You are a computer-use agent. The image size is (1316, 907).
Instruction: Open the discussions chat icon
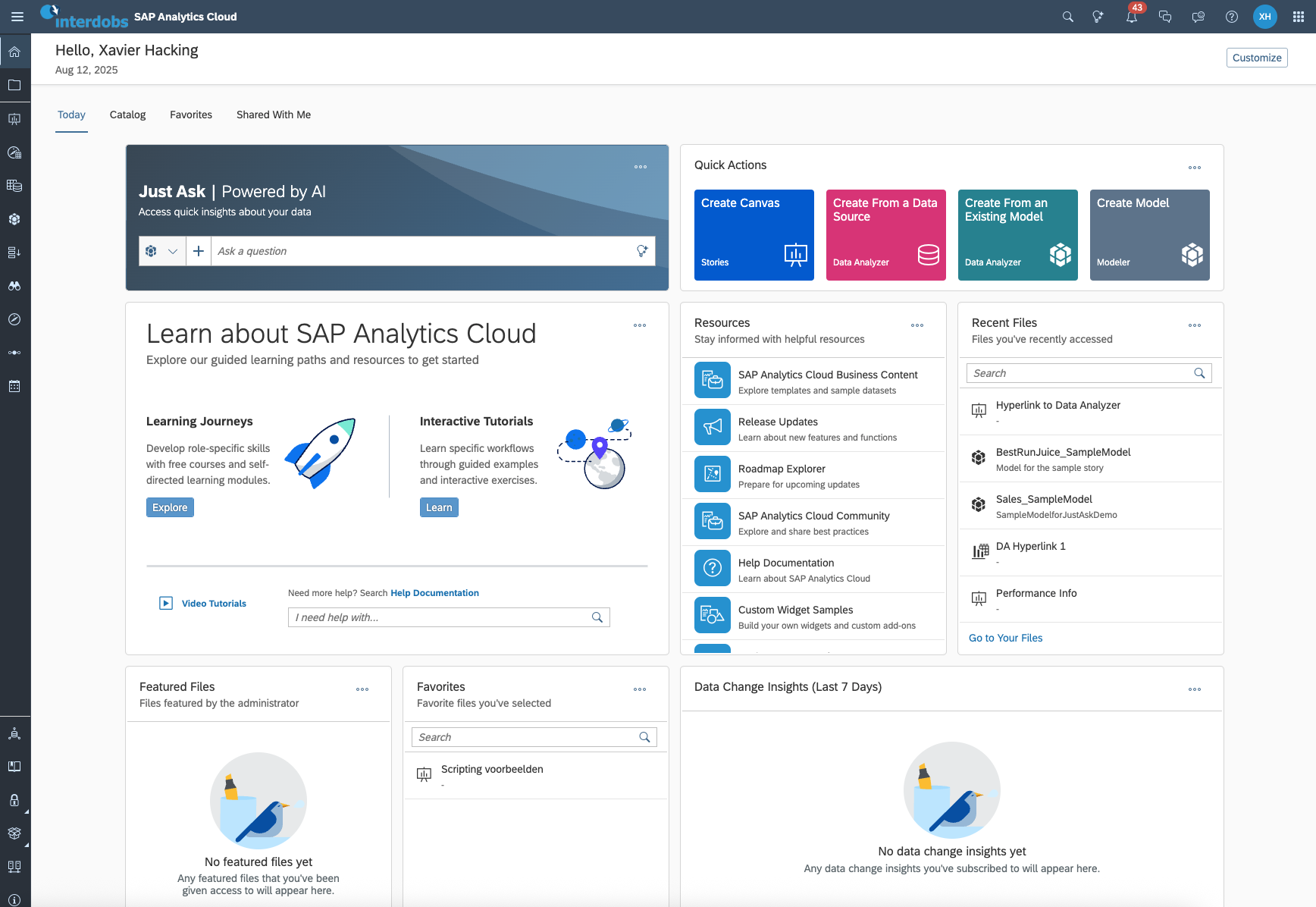[x=1165, y=16]
